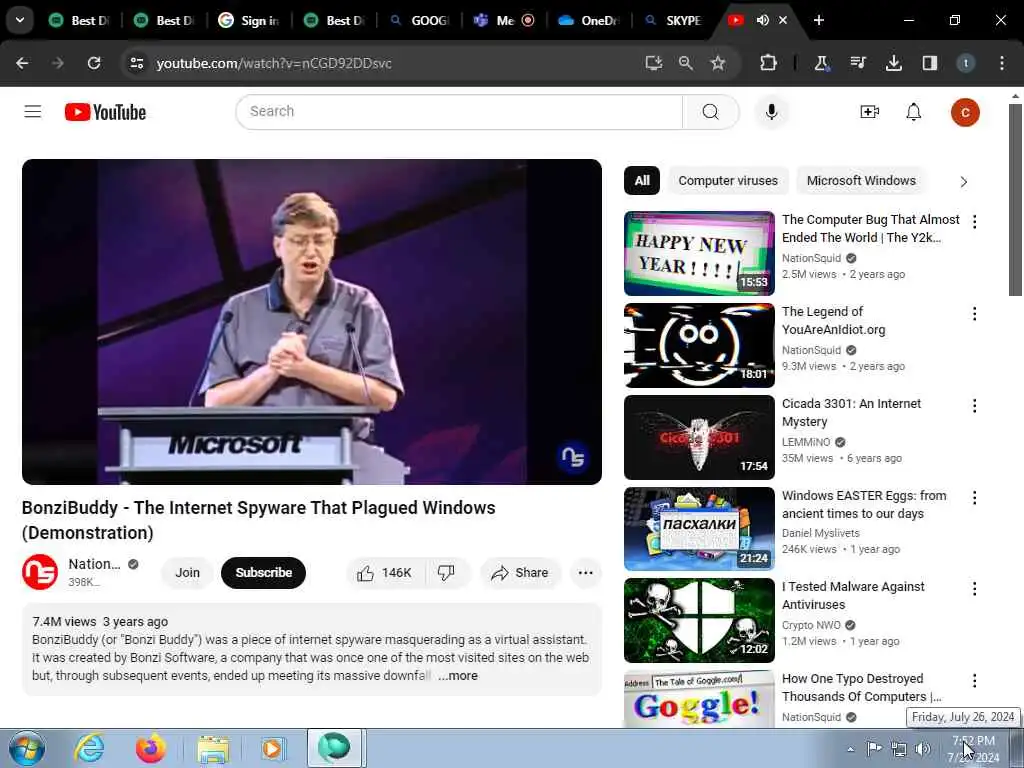Toggle the browser side panel icon
The width and height of the screenshot is (1024, 768).
tap(929, 63)
